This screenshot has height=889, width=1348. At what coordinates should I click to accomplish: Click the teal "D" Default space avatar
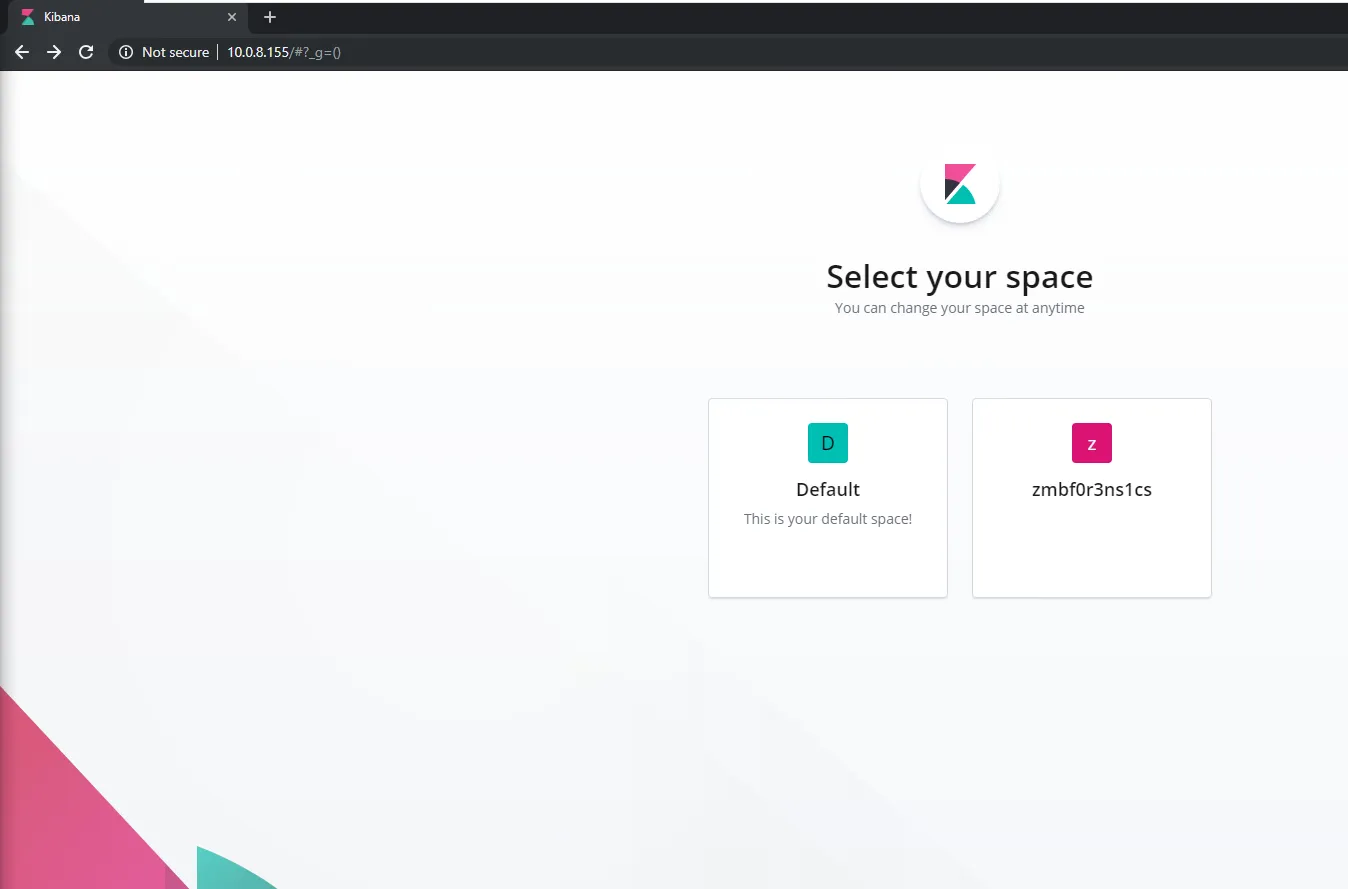(x=827, y=443)
